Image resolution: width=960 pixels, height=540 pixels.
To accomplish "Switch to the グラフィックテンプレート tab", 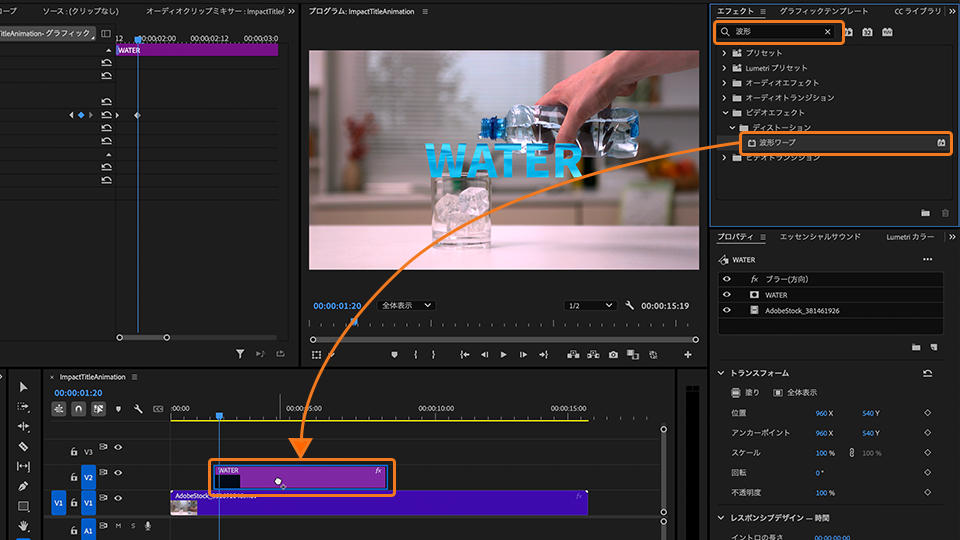I will pos(823,11).
